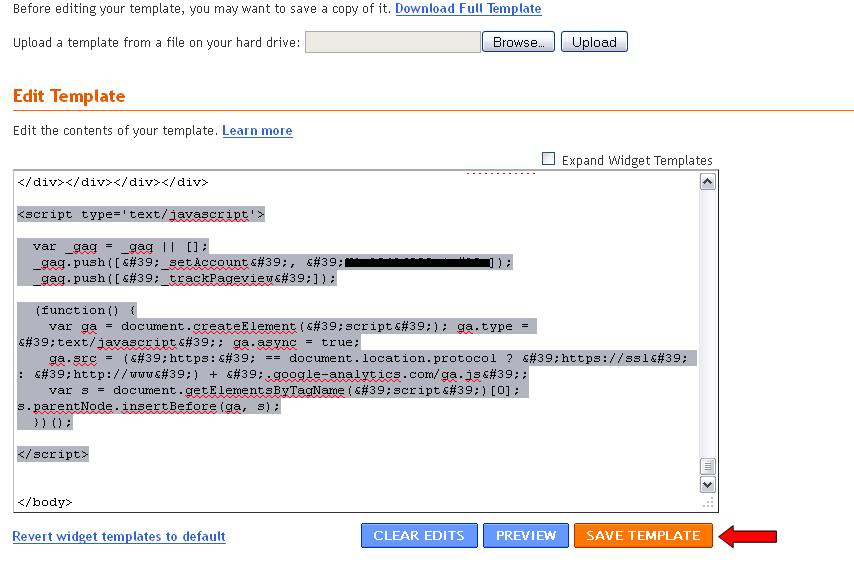This screenshot has height=566, width=854.
Task: Click the '</script>' closing tag line
Action: tap(53, 454)
